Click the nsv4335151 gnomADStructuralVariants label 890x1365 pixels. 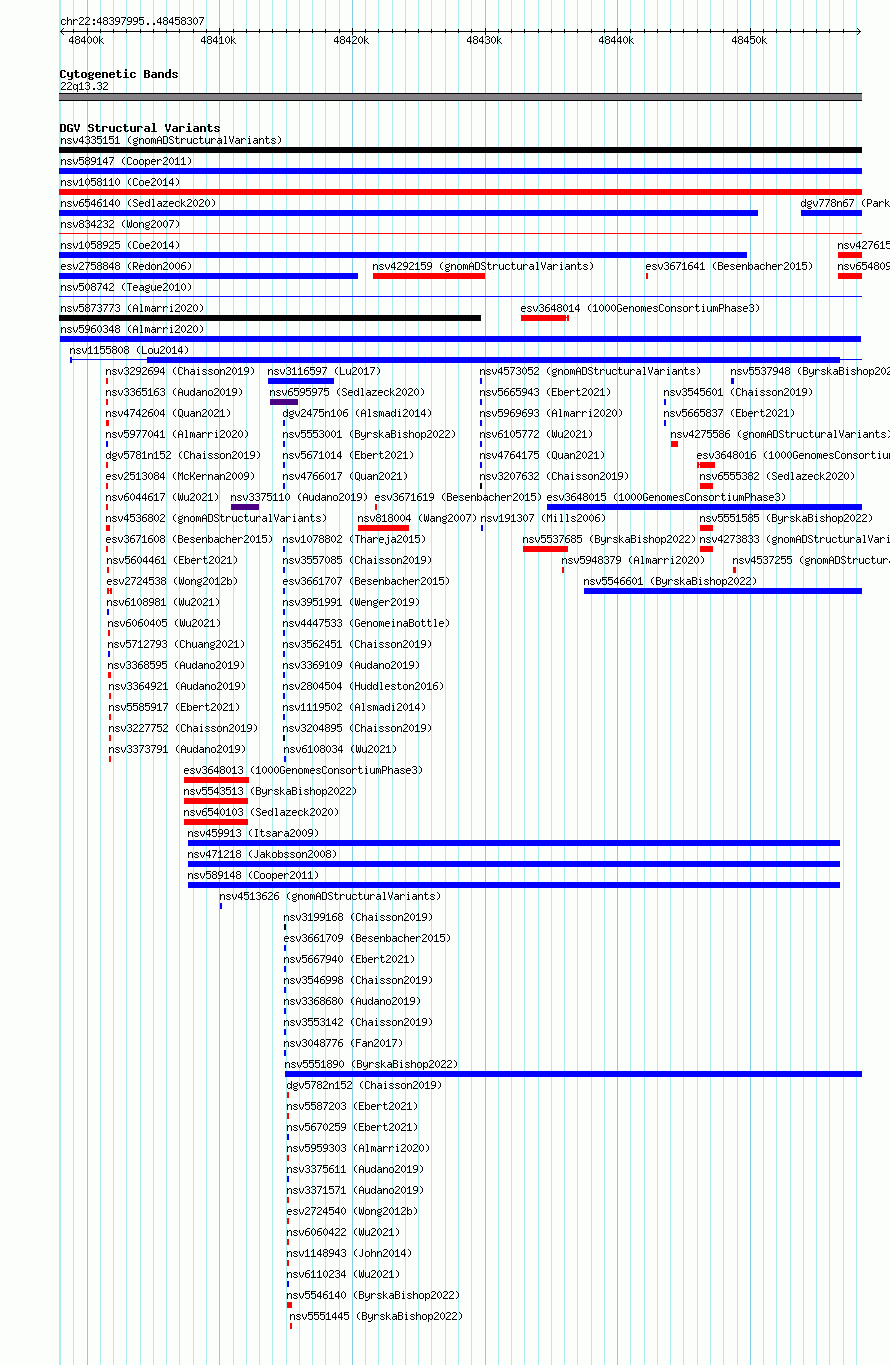coord(171,140)
